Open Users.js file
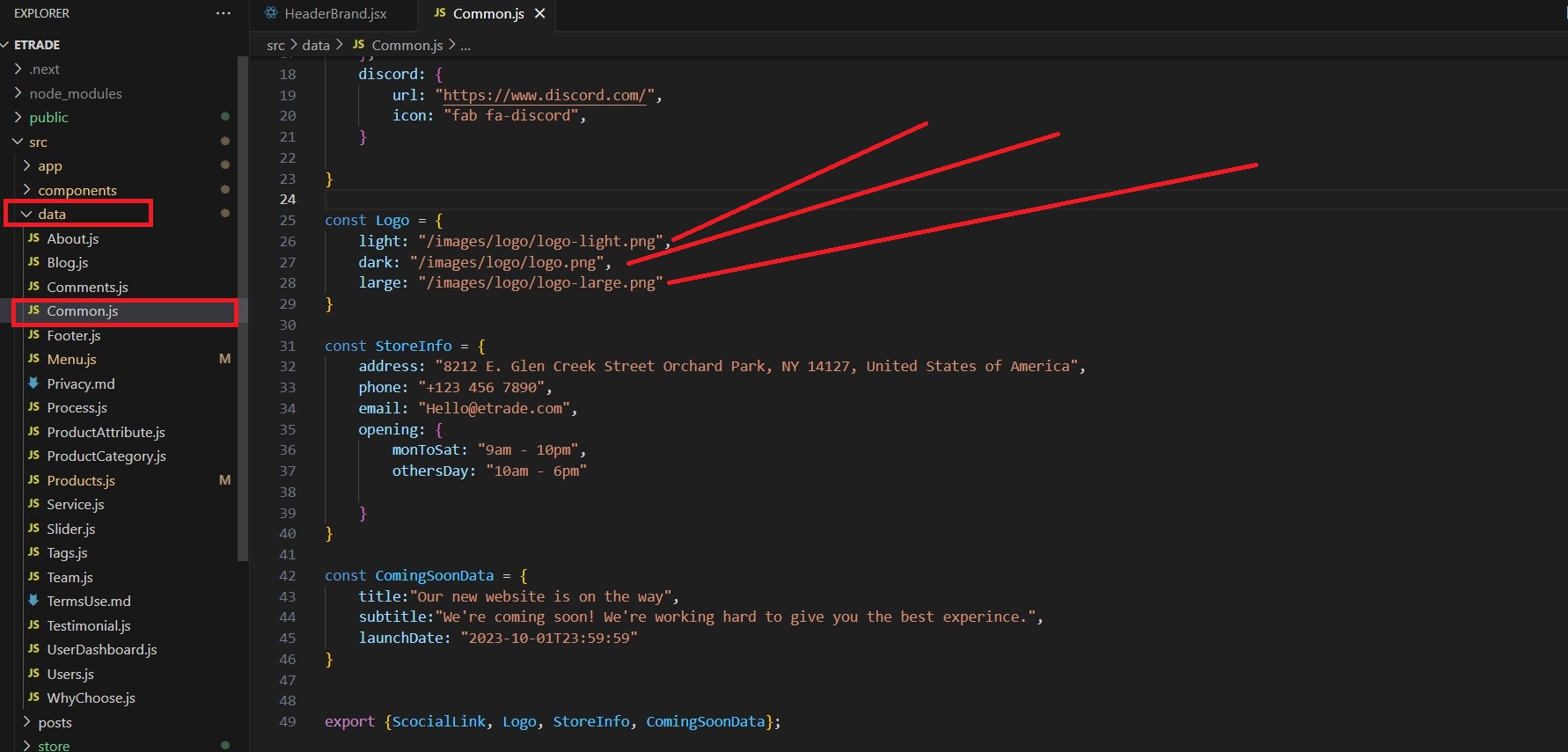Viewport: 1568px width, 752px height. point(70,674)
